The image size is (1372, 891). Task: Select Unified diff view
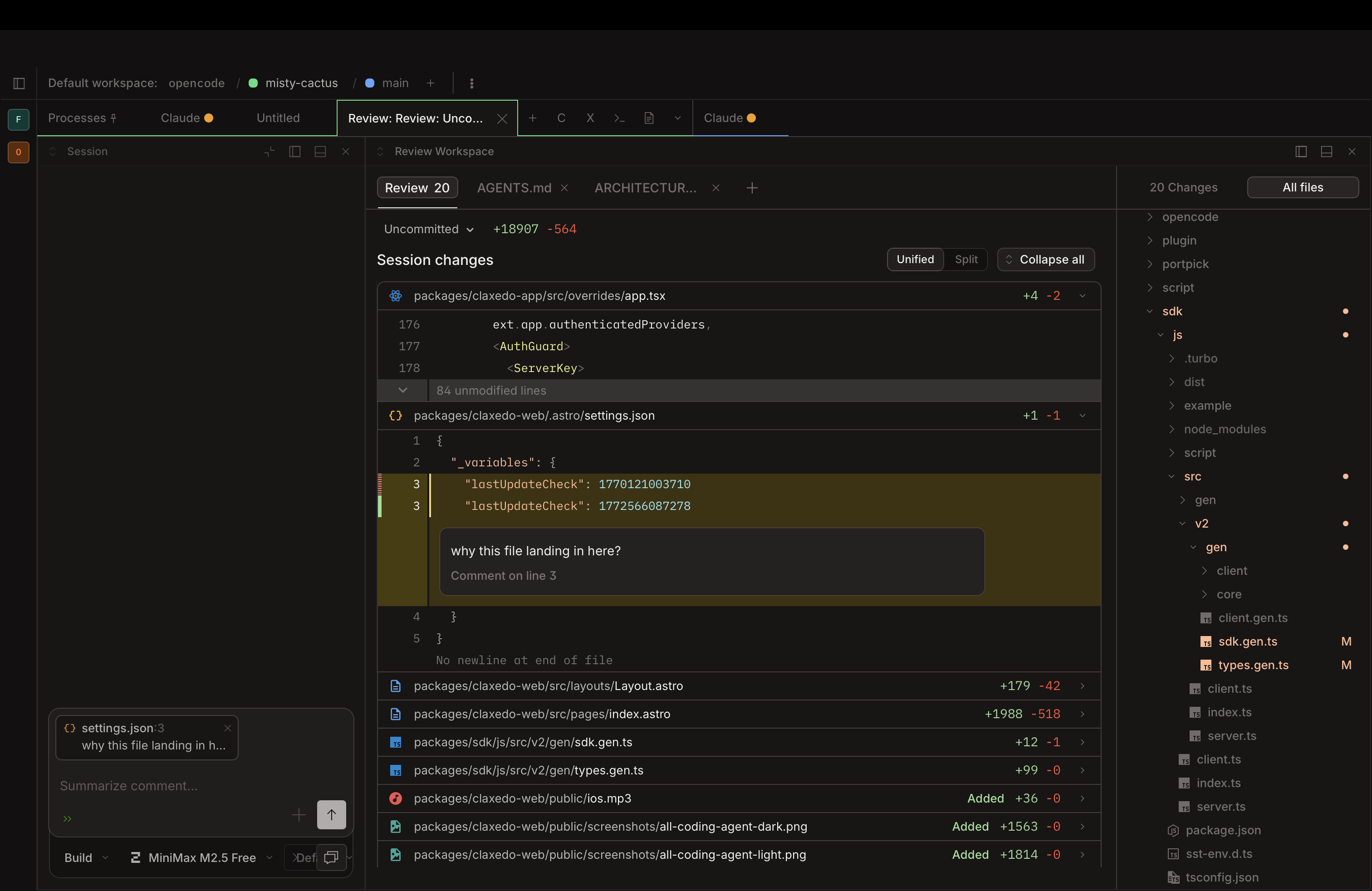coord(915,259)
